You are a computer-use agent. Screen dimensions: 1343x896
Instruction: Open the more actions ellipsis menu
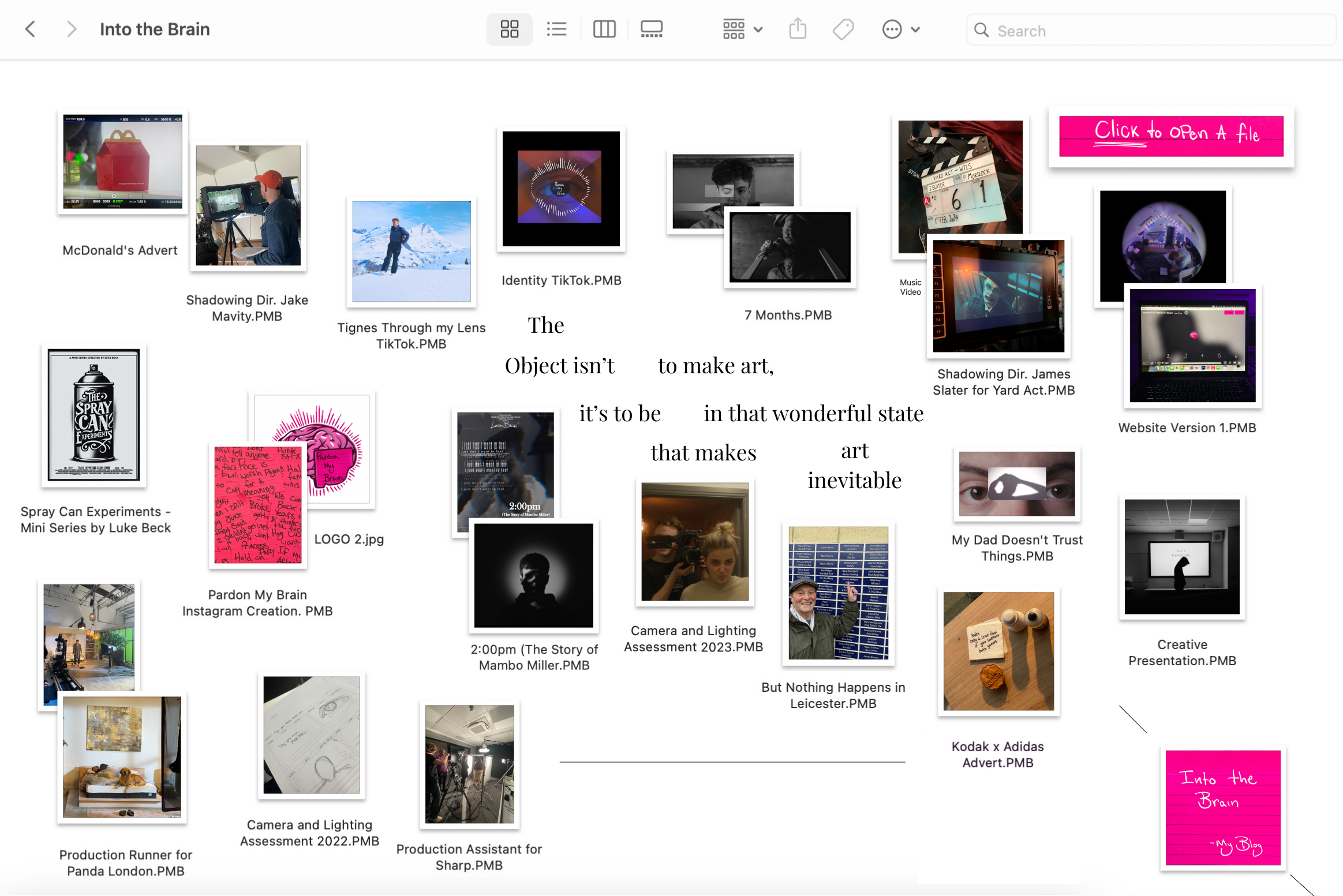892,29
